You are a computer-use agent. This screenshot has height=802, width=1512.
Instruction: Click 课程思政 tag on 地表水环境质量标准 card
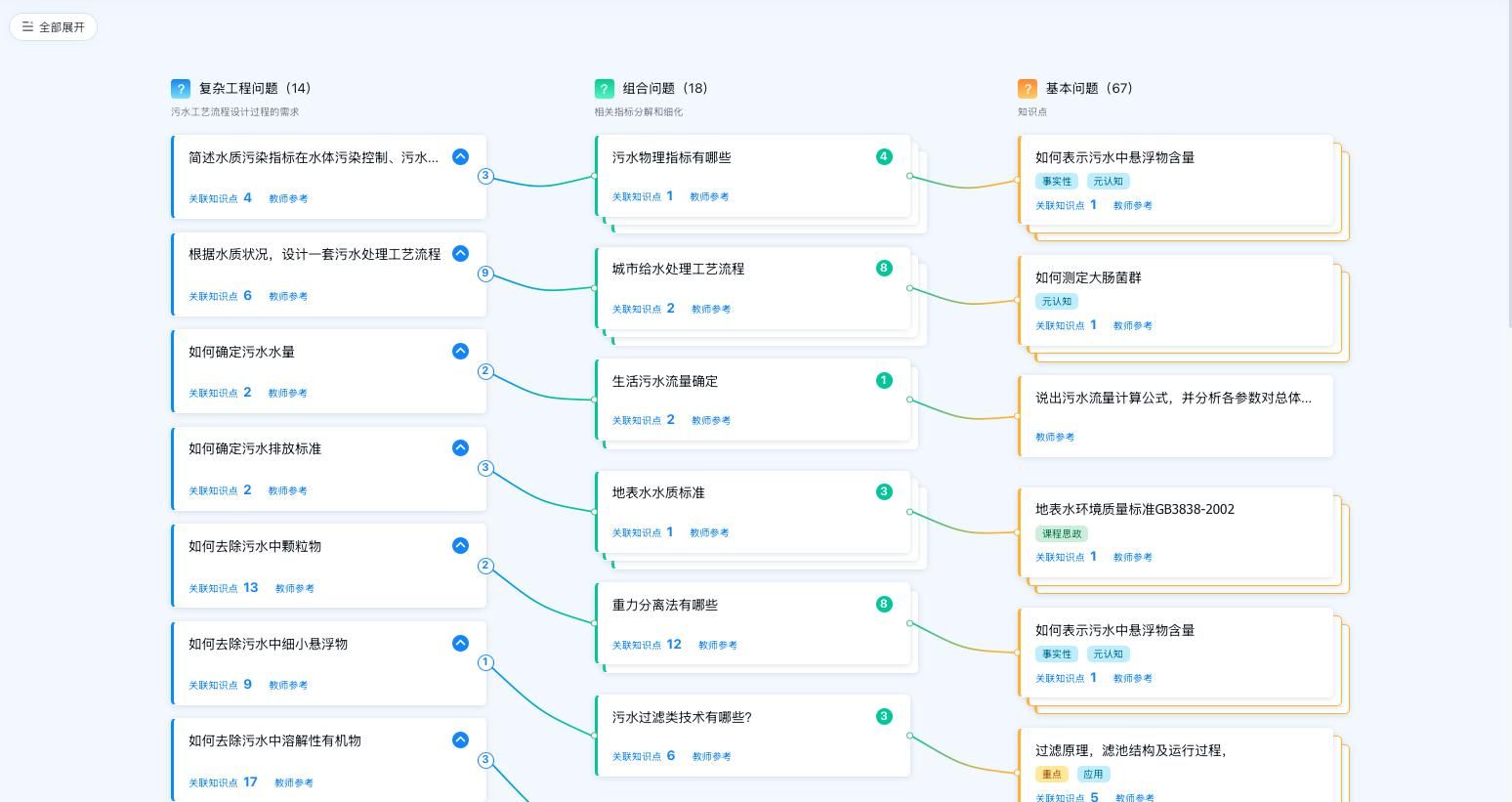coord(1062,534)
